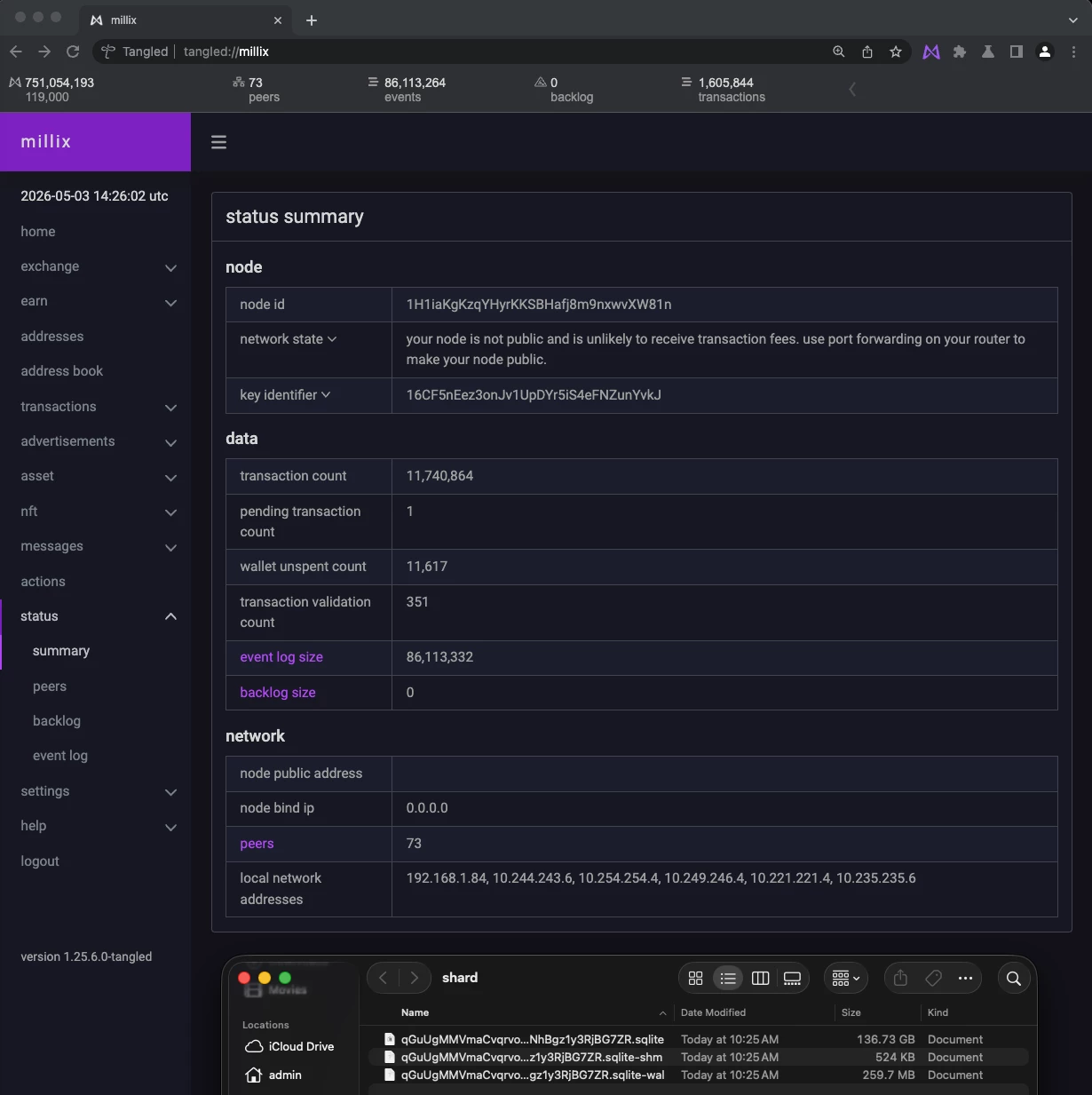Viewport: 1092px width, 1095px height.
Task: Expand key identifier chevron
Action: [x=326, y=395]
